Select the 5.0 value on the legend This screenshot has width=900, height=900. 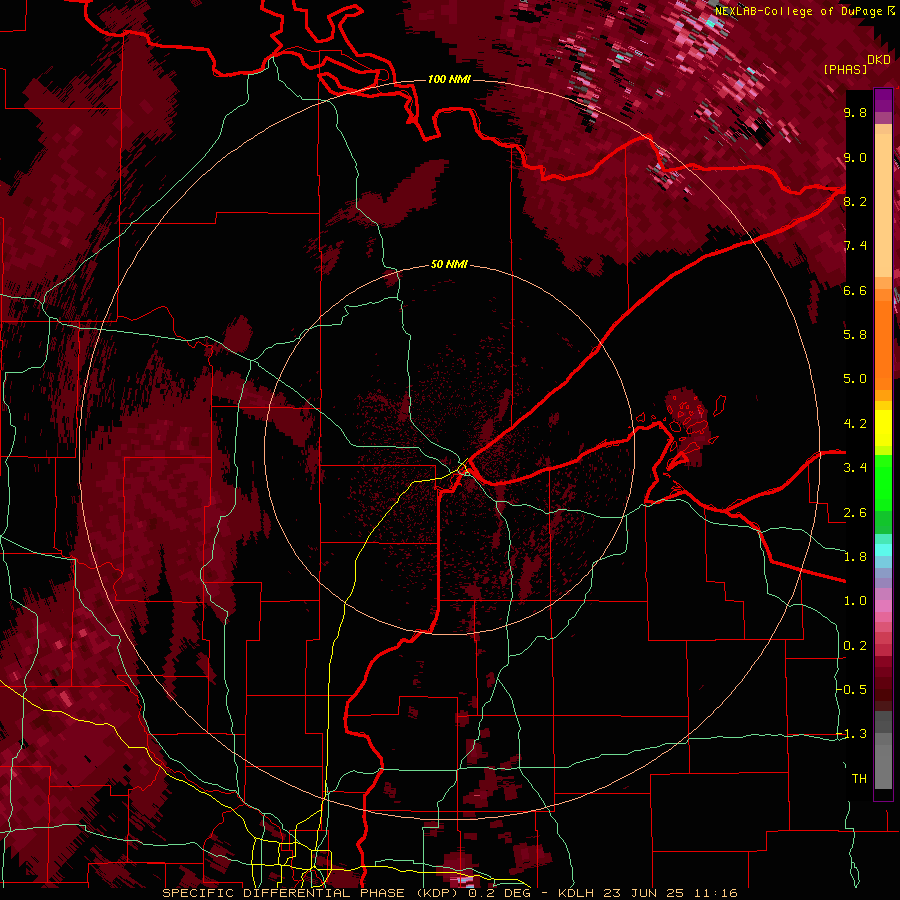point(855,379)
